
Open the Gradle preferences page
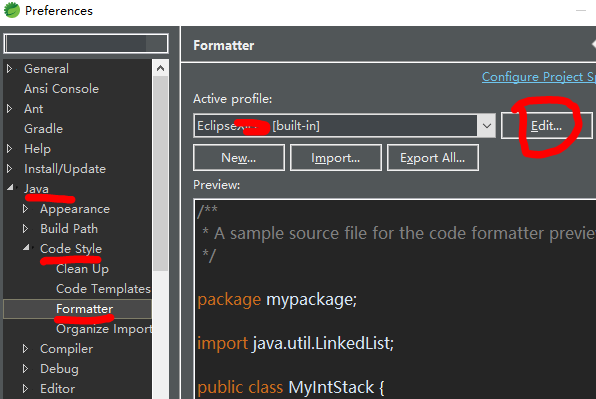(x=43, y=129)
